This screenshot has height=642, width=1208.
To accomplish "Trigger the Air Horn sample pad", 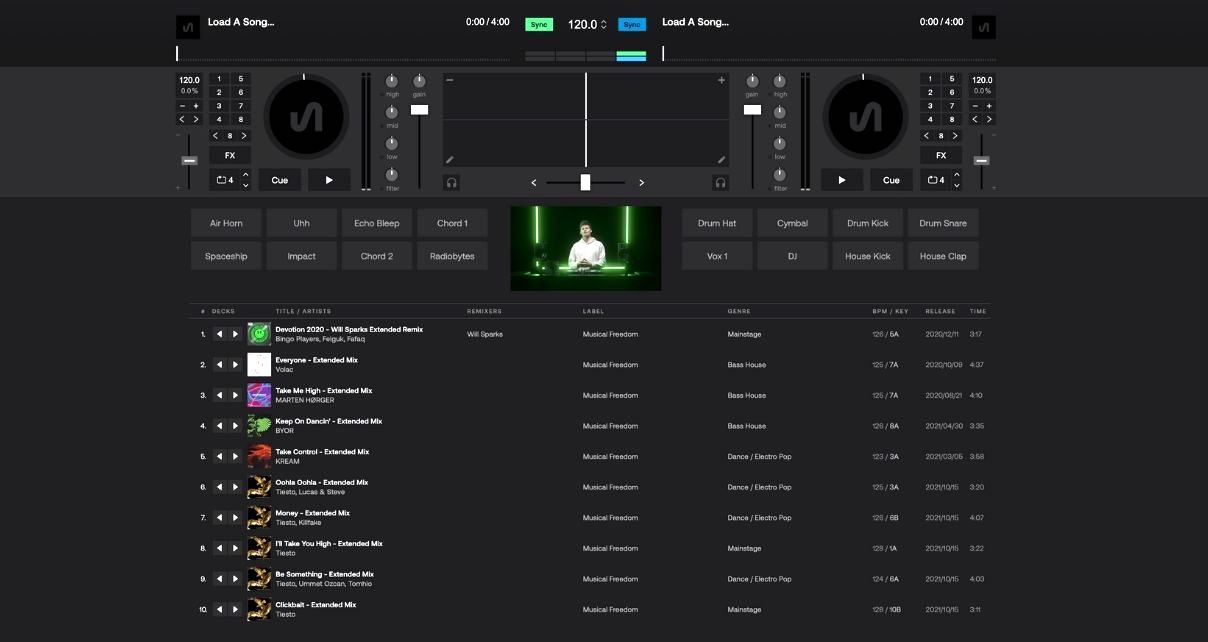I will tap(225, 222).
